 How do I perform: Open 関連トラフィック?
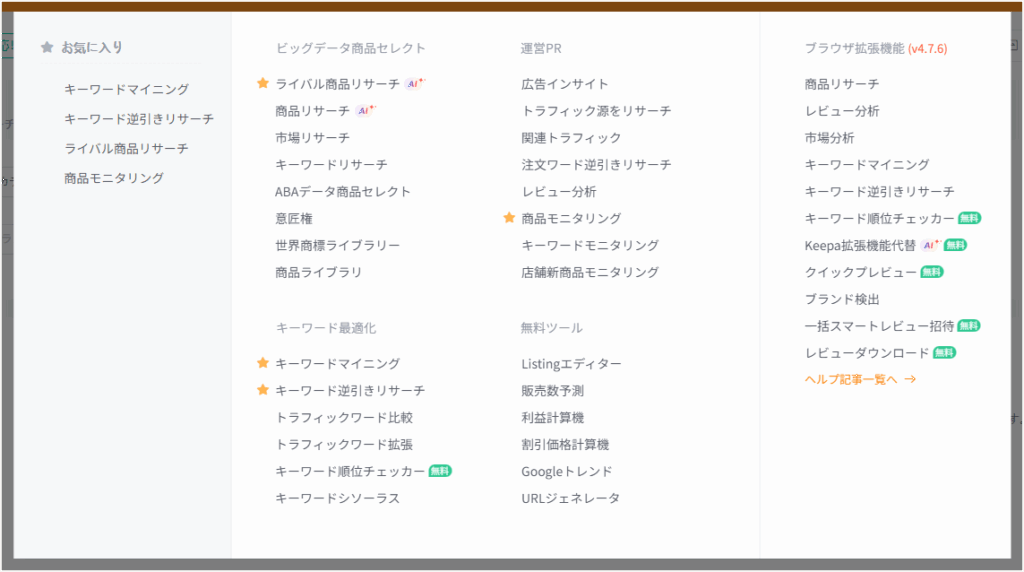tap(571, 137)
